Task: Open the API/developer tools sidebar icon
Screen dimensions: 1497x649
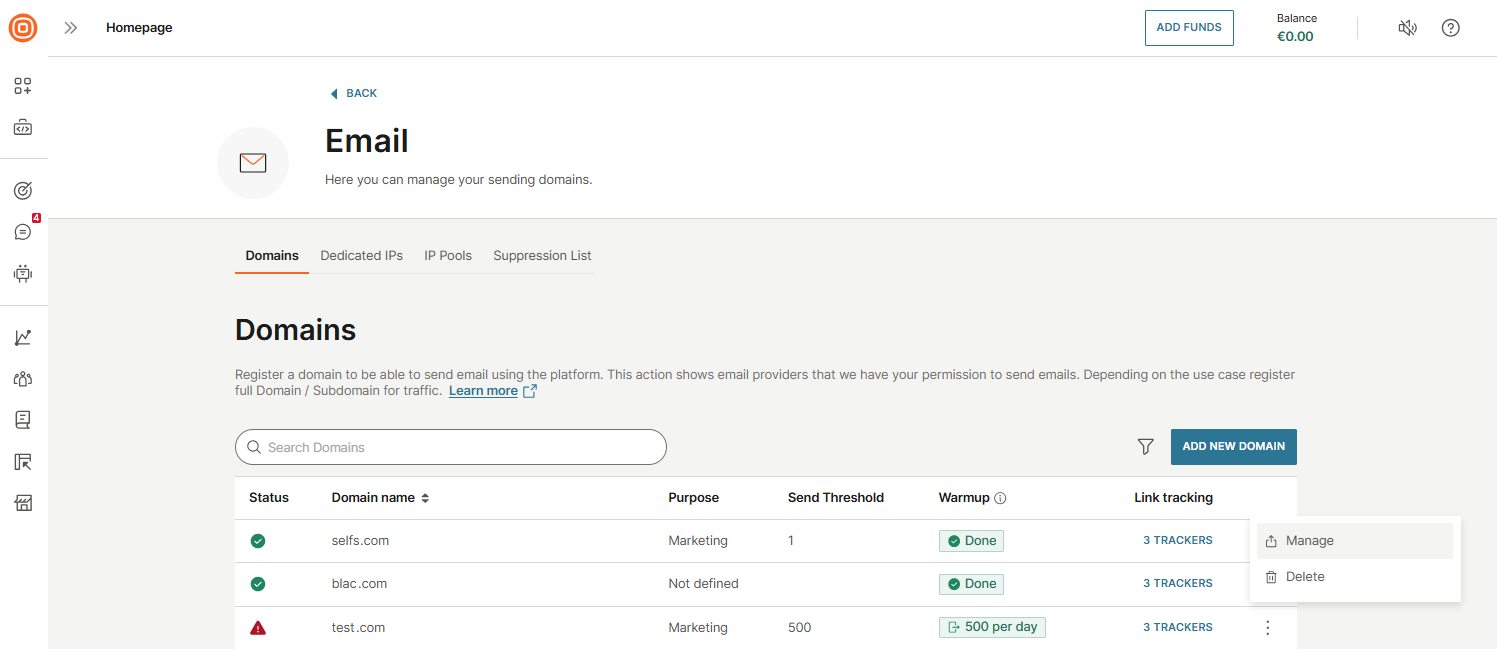Action: pyautogui.click(x=22, y=127)
